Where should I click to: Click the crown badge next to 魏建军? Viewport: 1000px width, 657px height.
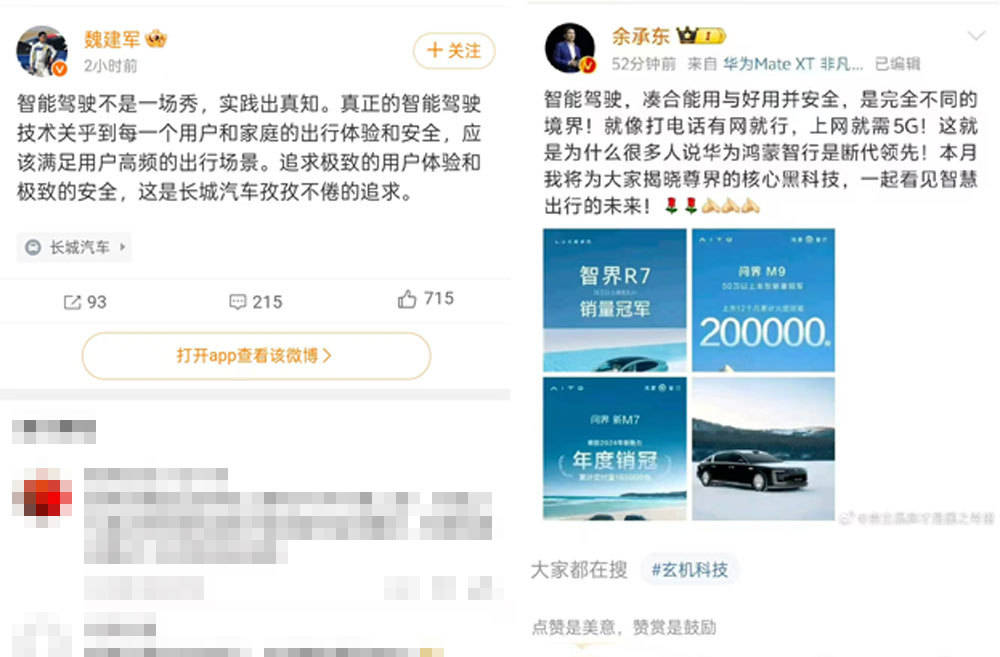coord(156,39)
